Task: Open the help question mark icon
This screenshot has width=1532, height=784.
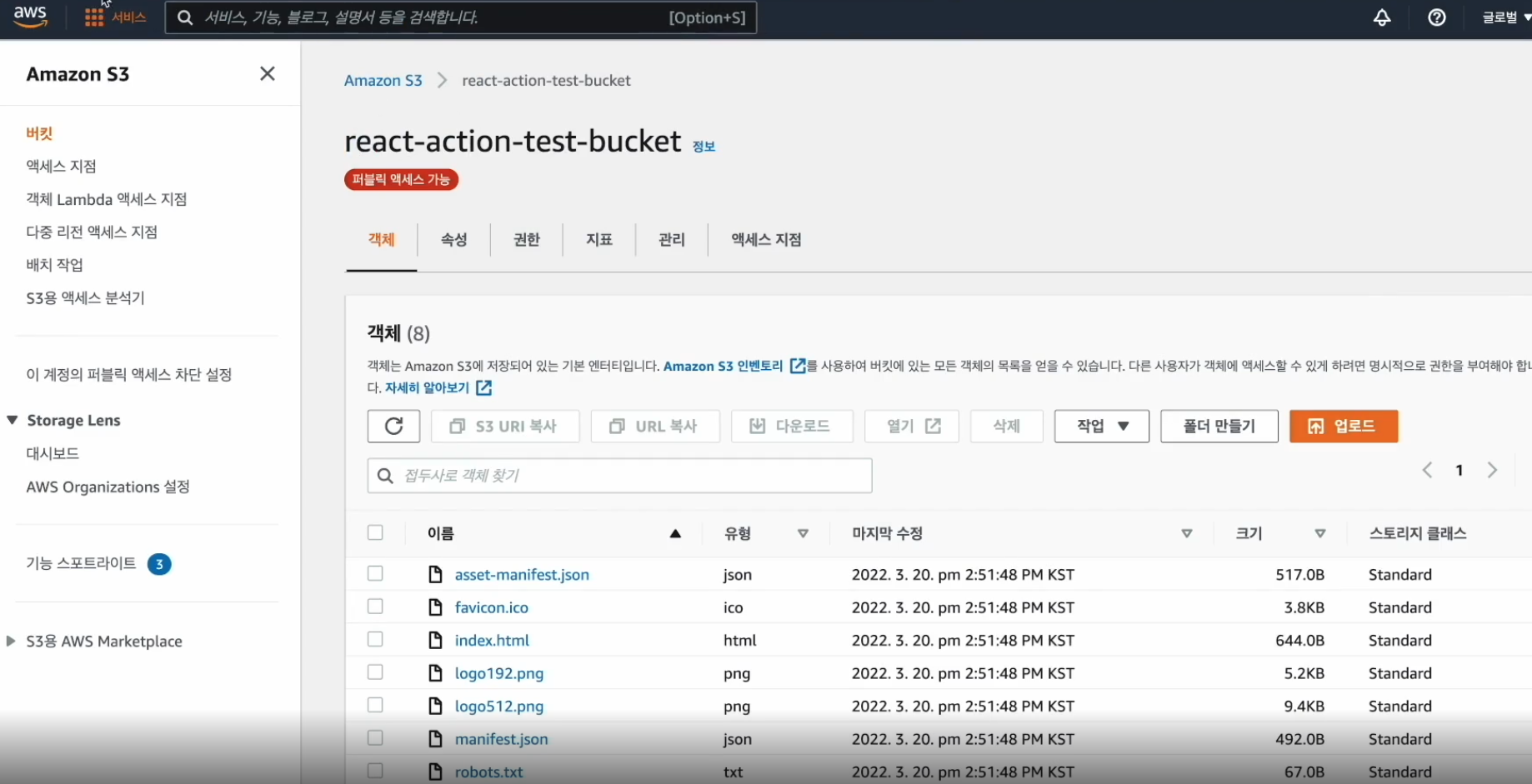Action: (x=1437, y=17)
